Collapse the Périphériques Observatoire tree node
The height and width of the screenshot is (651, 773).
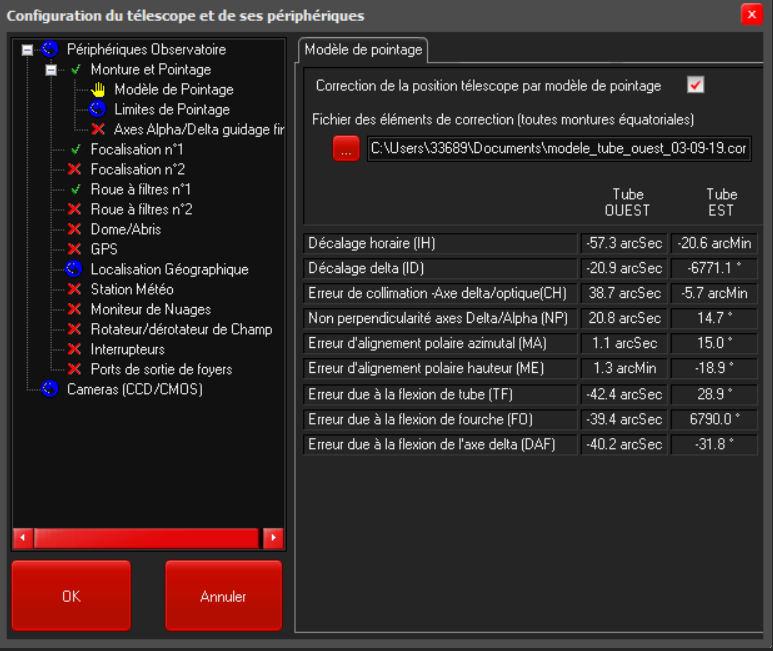tap(27, 50)
